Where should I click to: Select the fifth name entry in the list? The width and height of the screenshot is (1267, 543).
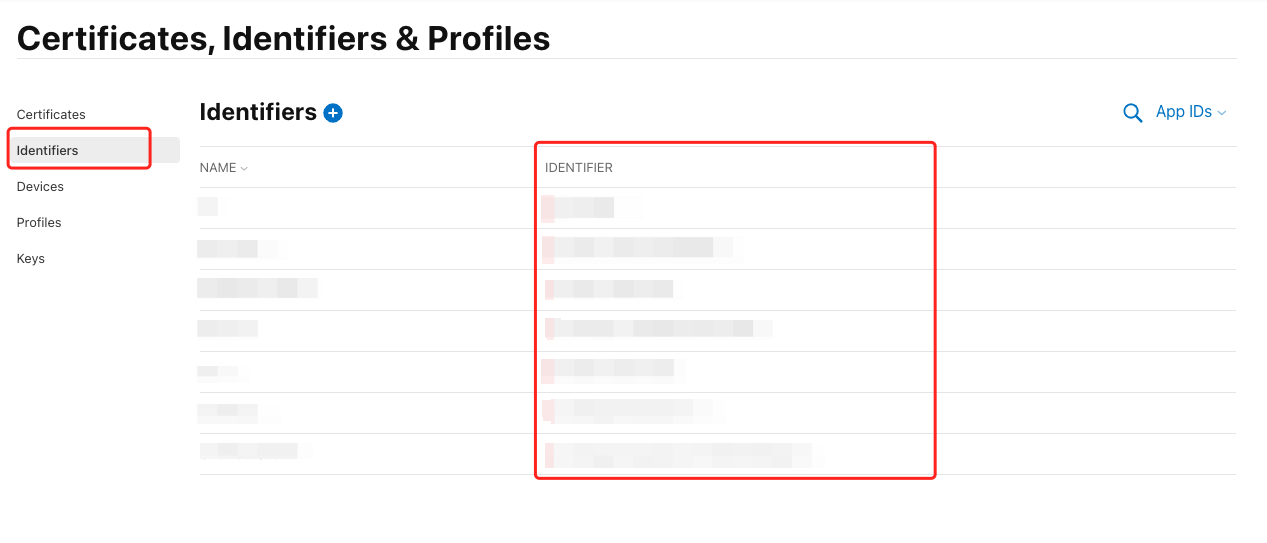217,371
